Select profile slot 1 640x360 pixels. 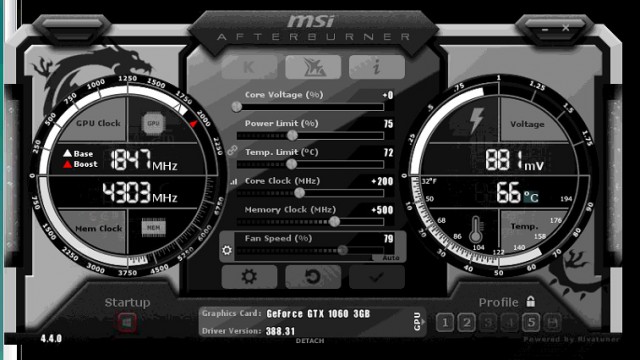(x=445, y=323)
